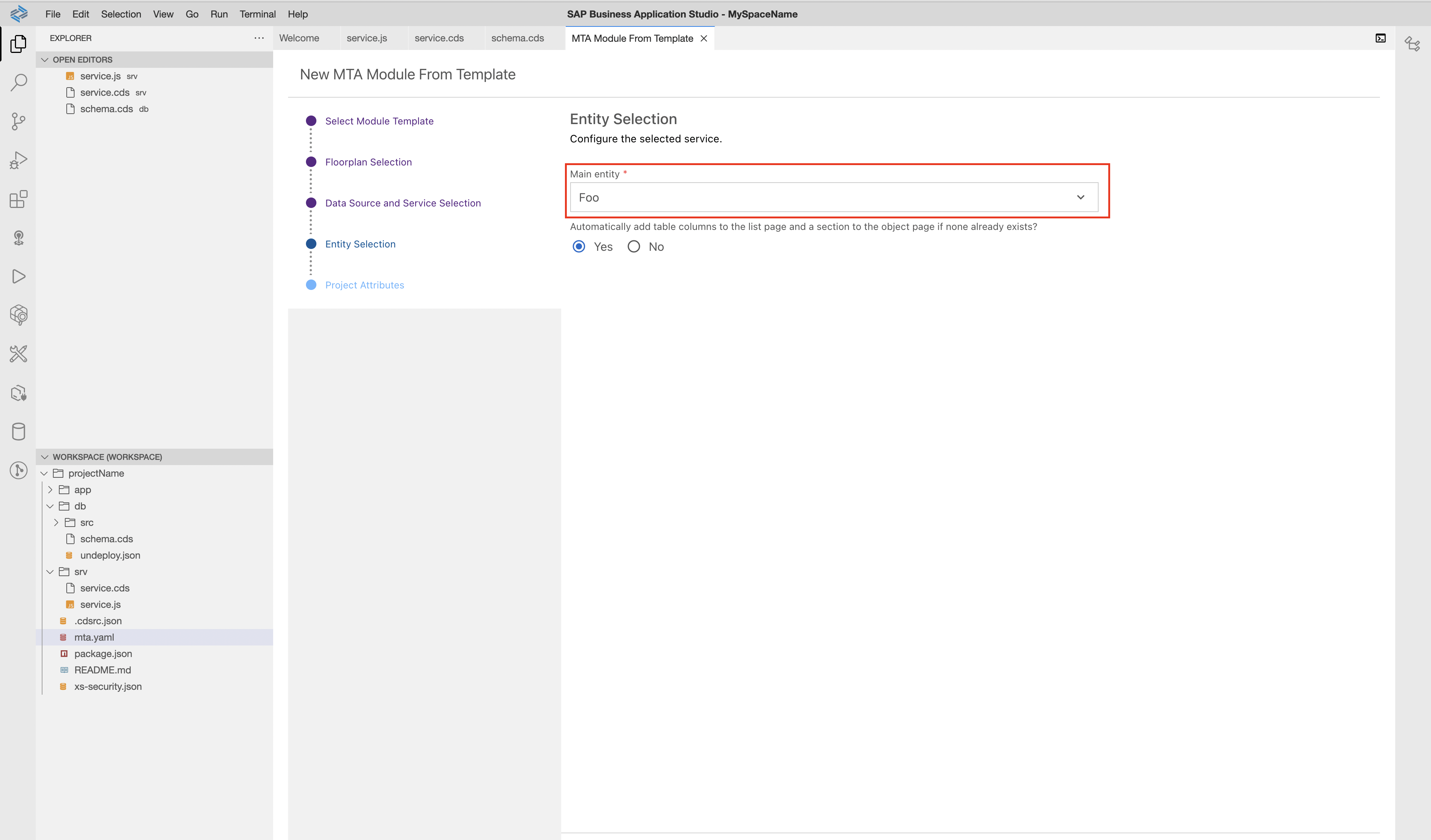Viewport: 1431px width, 840px height.
Task: Open the tools wrench and screwdriver view
Action: 18,354
